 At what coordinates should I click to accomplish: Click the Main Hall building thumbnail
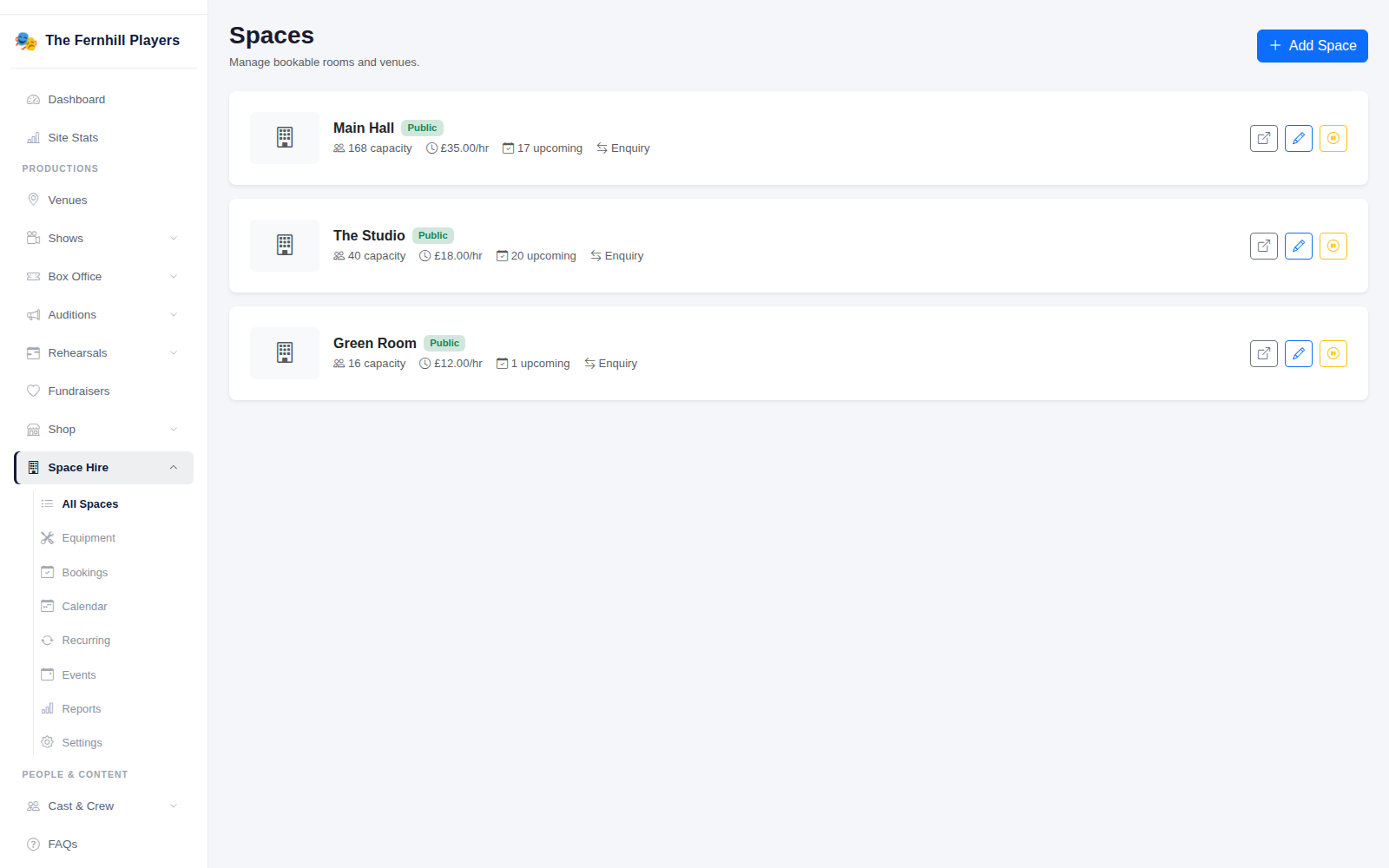click(x=285, y=138)
